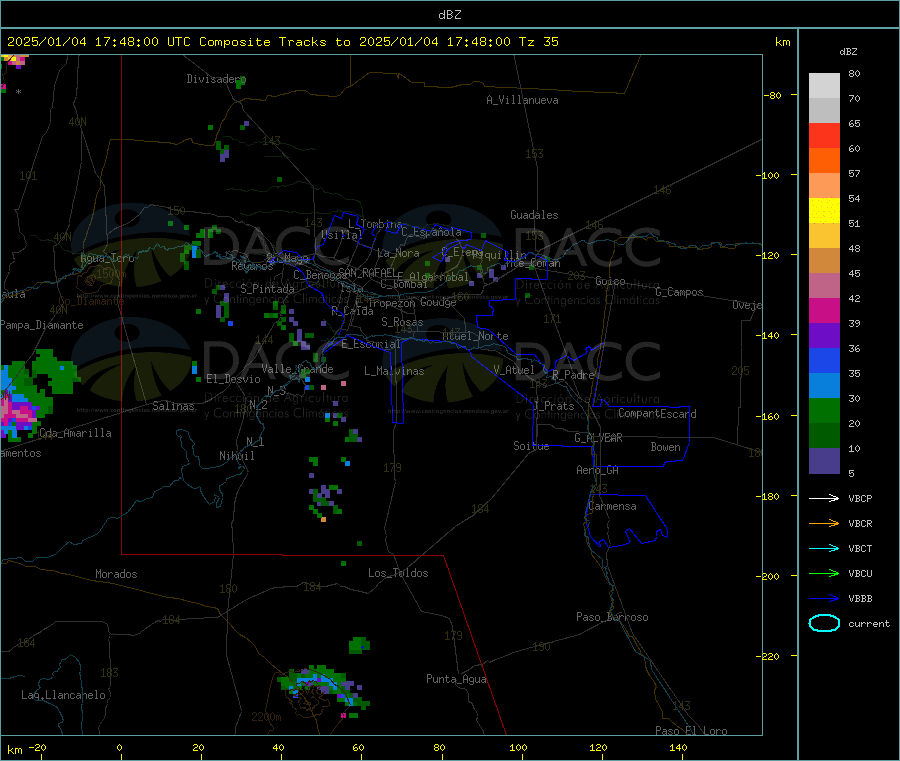Click the purple 5 dBZ color swatch
Screen dimensions: 900x761
coord(824,461)
